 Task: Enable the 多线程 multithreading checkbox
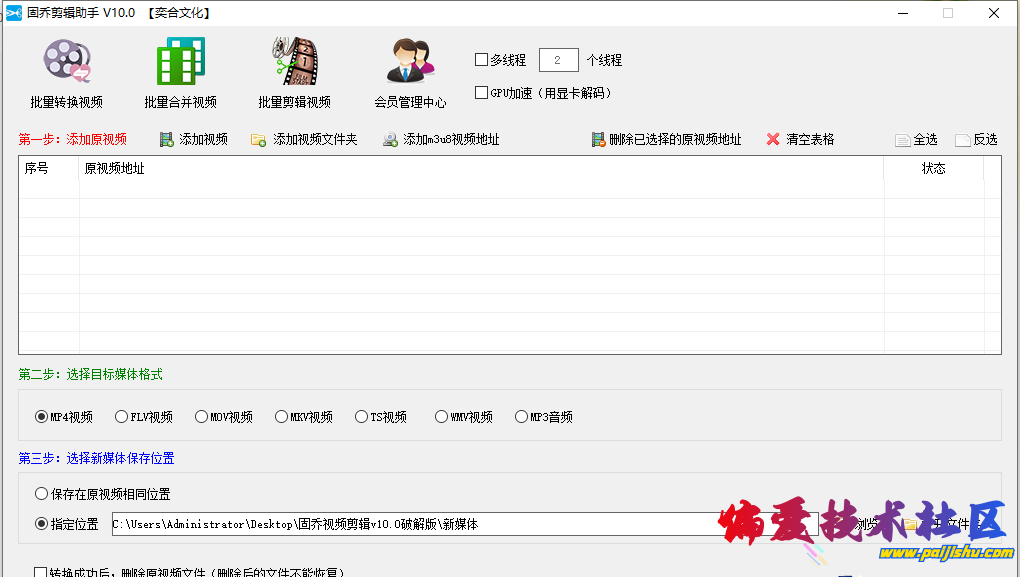point(481,59)
